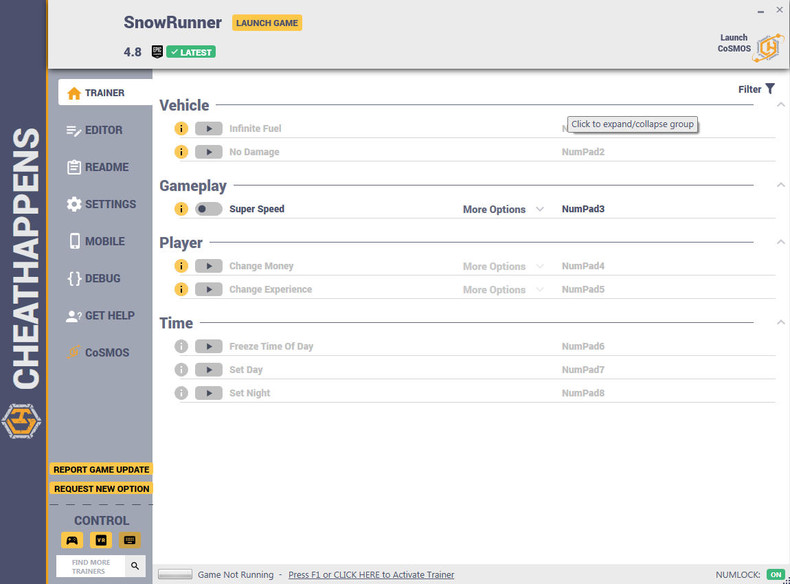Select the keyboard control icon
The width and height of the screenshot is (790, 584).
coord(129,540)
